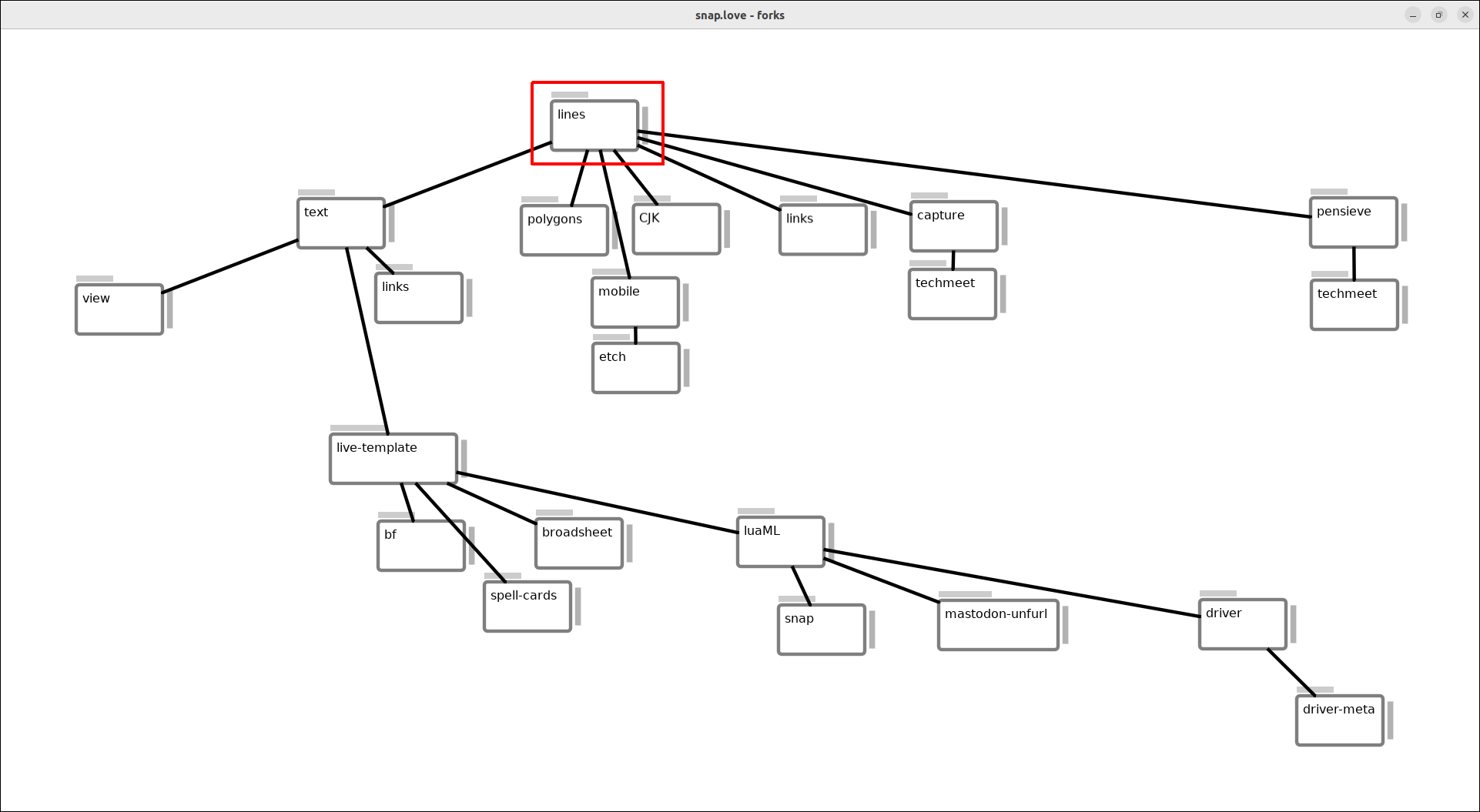
Task: Click the "techmeet" node below pensieve
Action: click(1354, 305)
